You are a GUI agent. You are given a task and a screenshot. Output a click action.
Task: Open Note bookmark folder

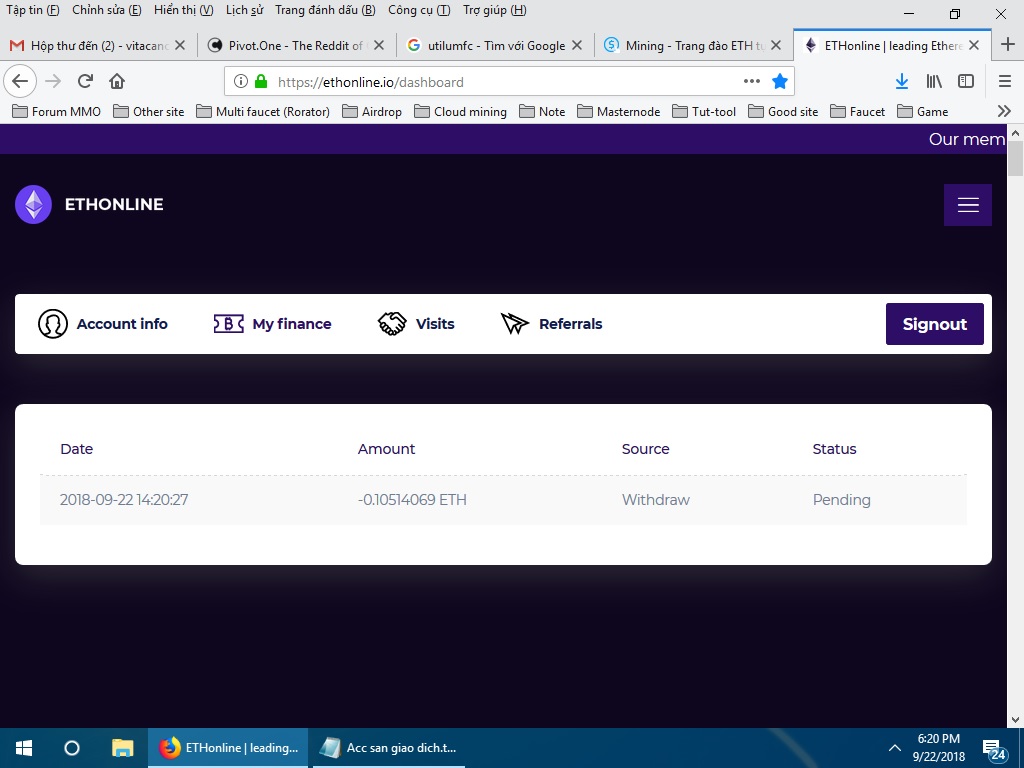pyautogui.click(x=542, y=112)
